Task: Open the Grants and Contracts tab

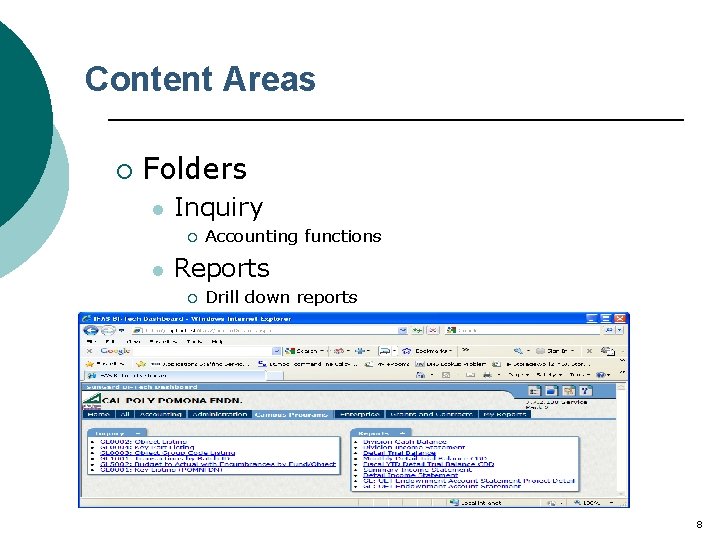Action: [432, 414]
